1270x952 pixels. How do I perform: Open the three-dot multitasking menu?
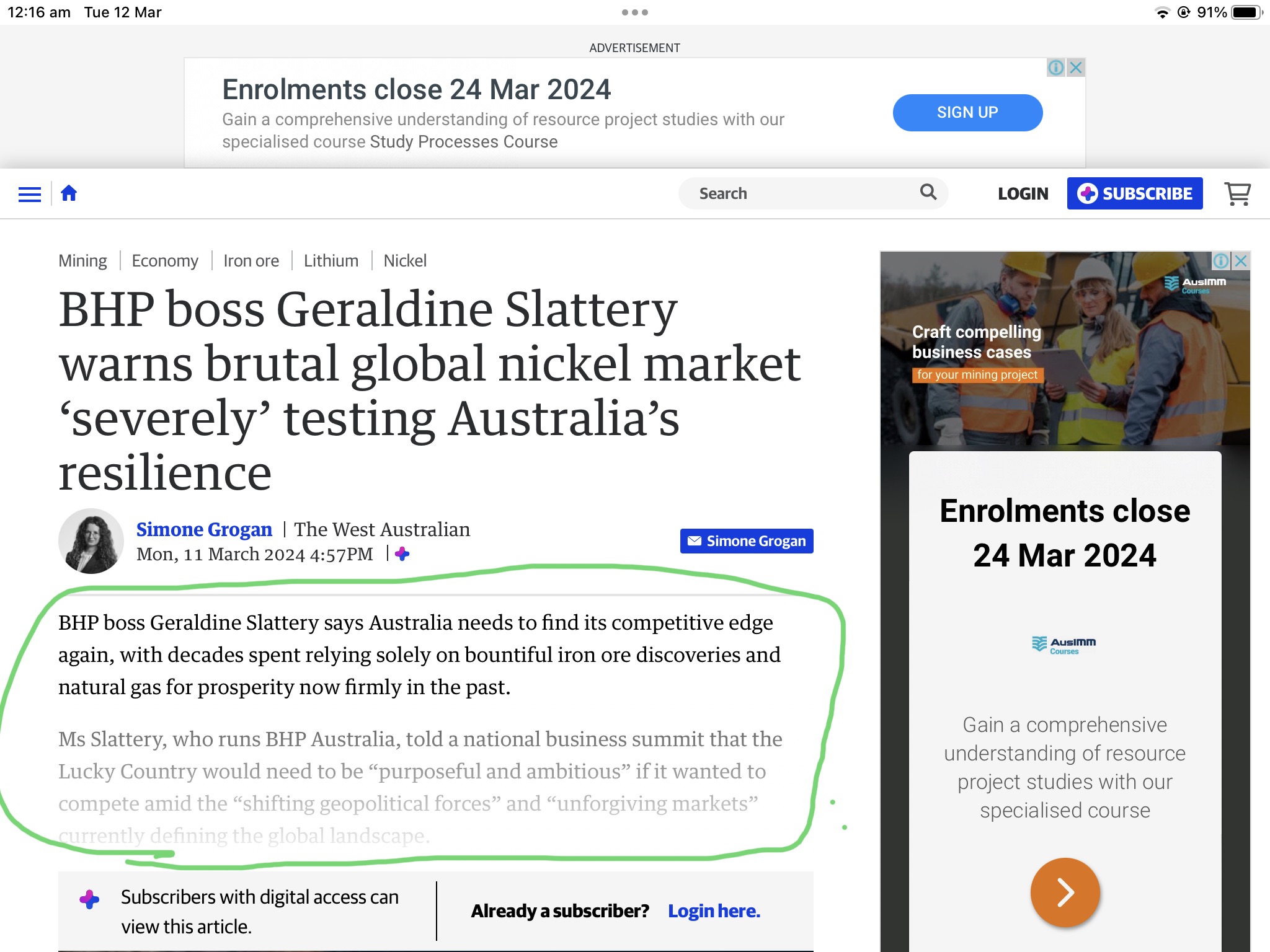point(635,12)
